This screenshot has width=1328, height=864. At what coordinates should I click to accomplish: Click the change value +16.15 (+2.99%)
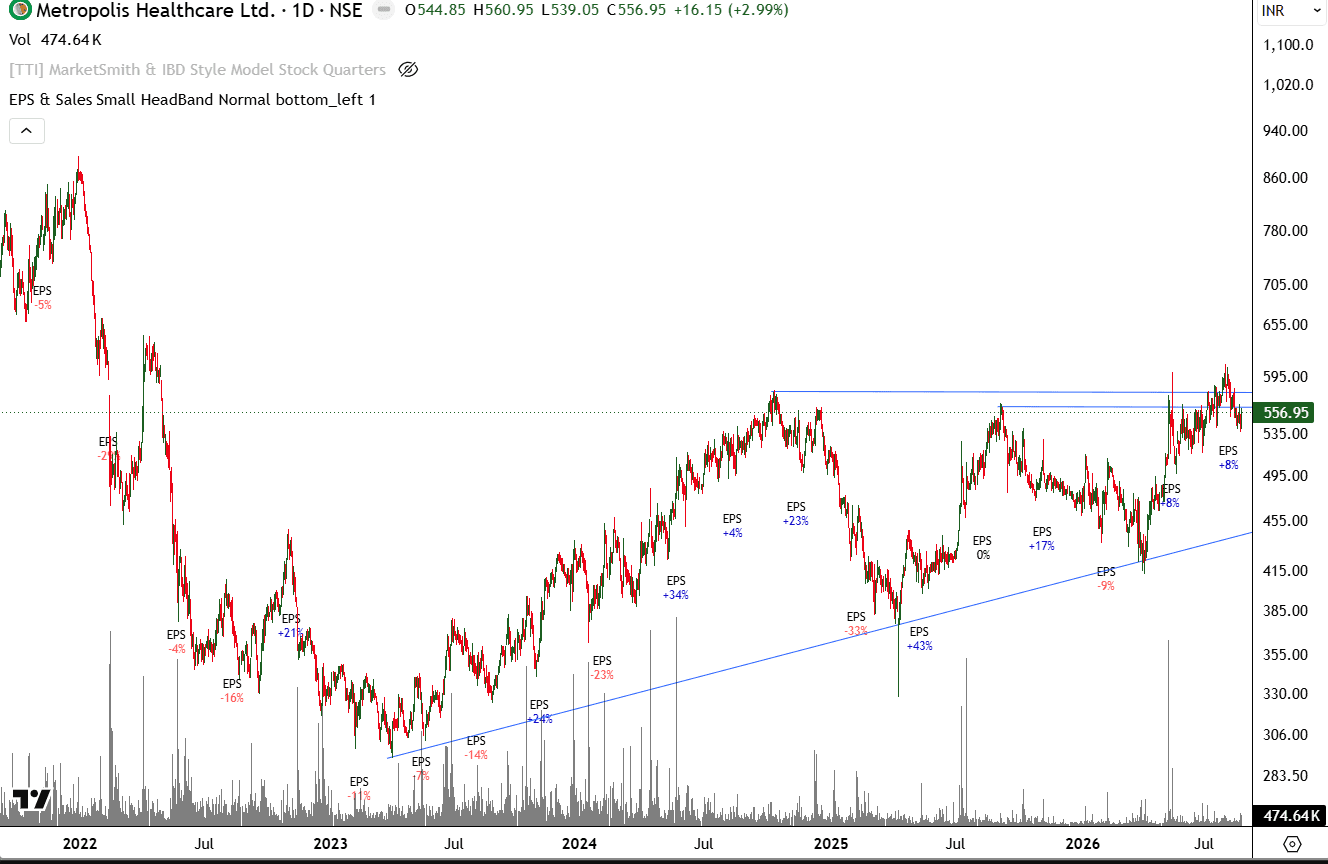click(x=732, y=11)
